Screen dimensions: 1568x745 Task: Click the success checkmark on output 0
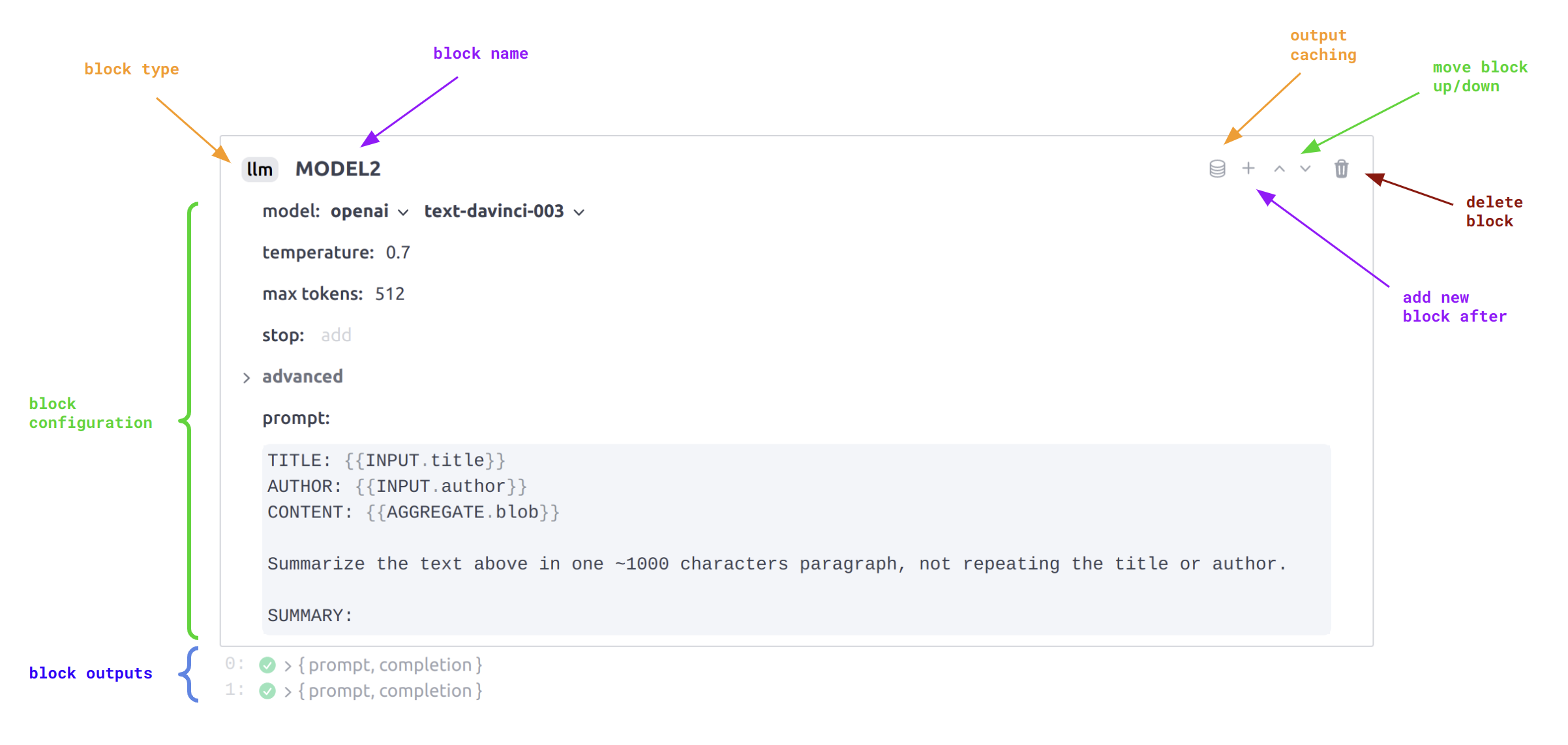pos(266,664)
